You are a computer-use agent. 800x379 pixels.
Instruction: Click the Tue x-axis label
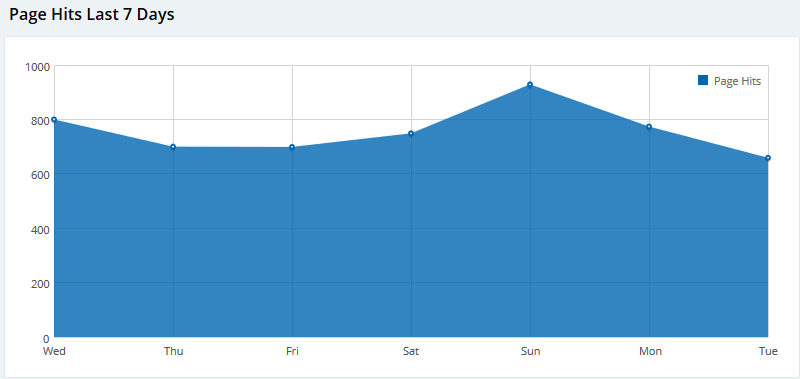[768, 351]
